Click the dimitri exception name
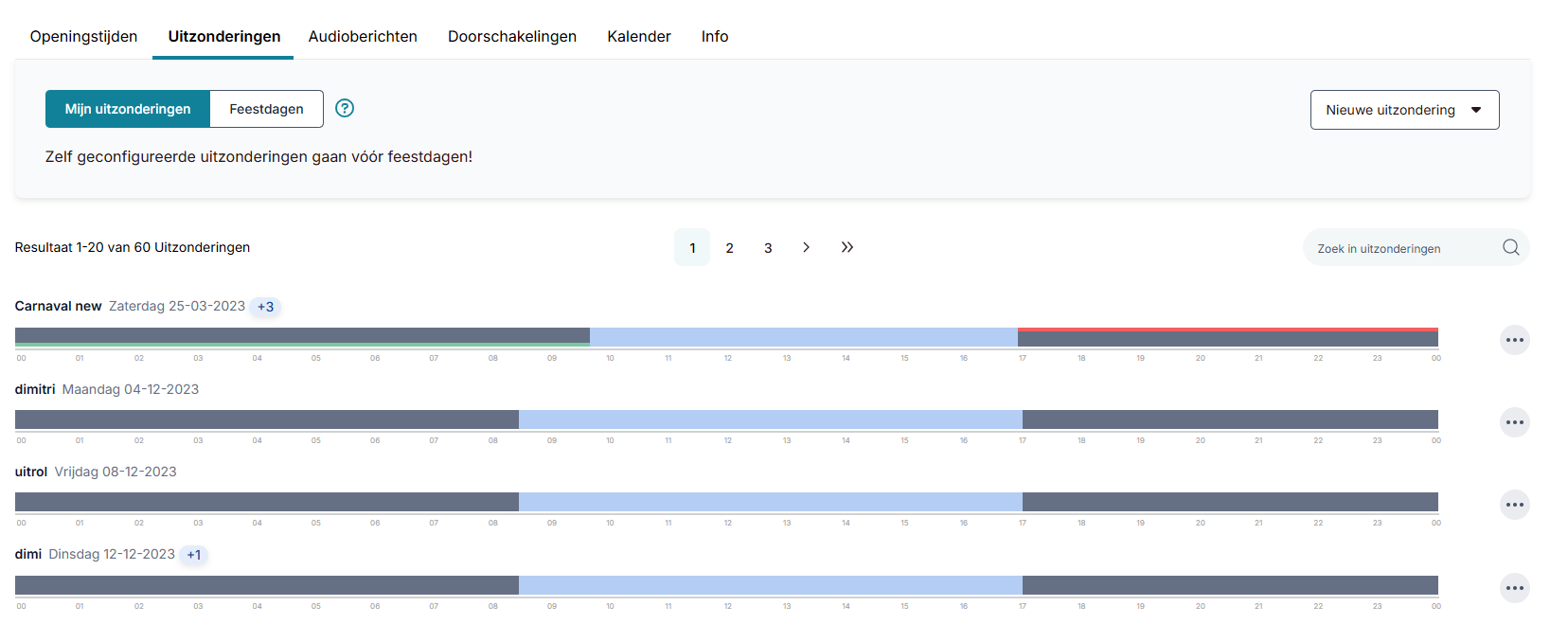The image size is (1568, 624). click(35, 389)
